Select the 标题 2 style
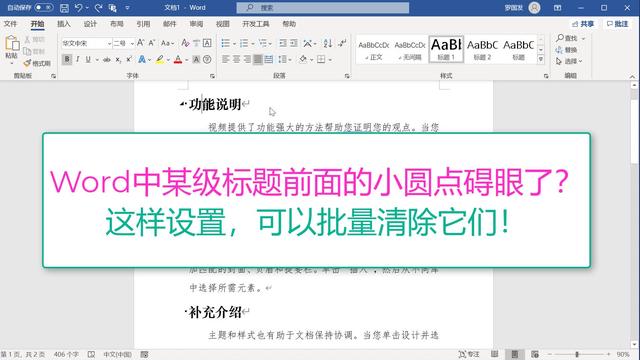Image resolution: width=640 pixels, height=360 pixels. coord(482,49)
